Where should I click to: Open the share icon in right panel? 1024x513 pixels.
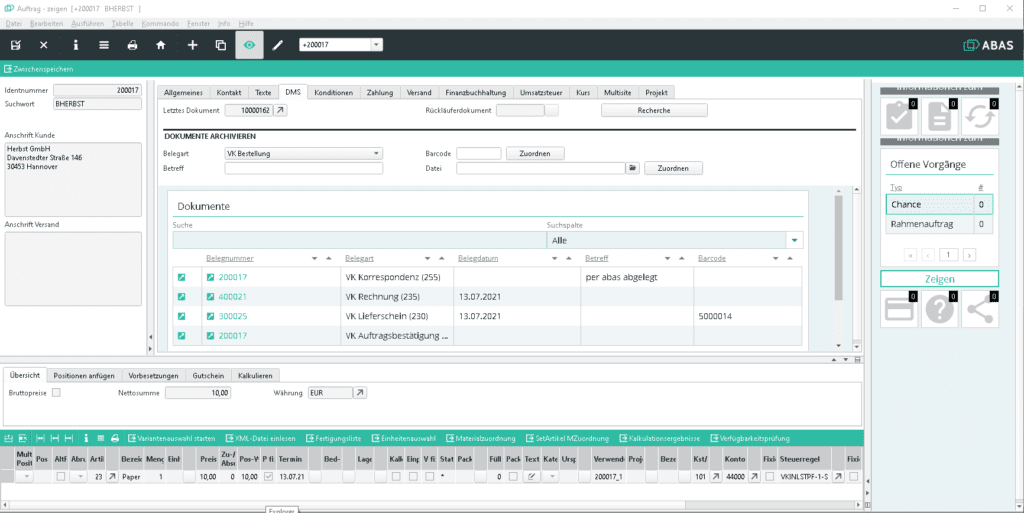click(980, 309)
